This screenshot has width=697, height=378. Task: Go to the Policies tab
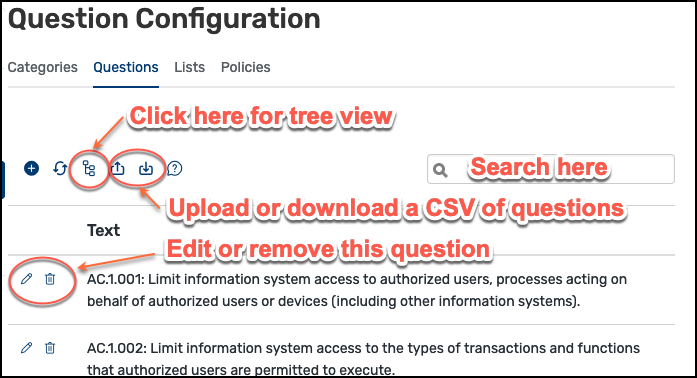(246, 67)
